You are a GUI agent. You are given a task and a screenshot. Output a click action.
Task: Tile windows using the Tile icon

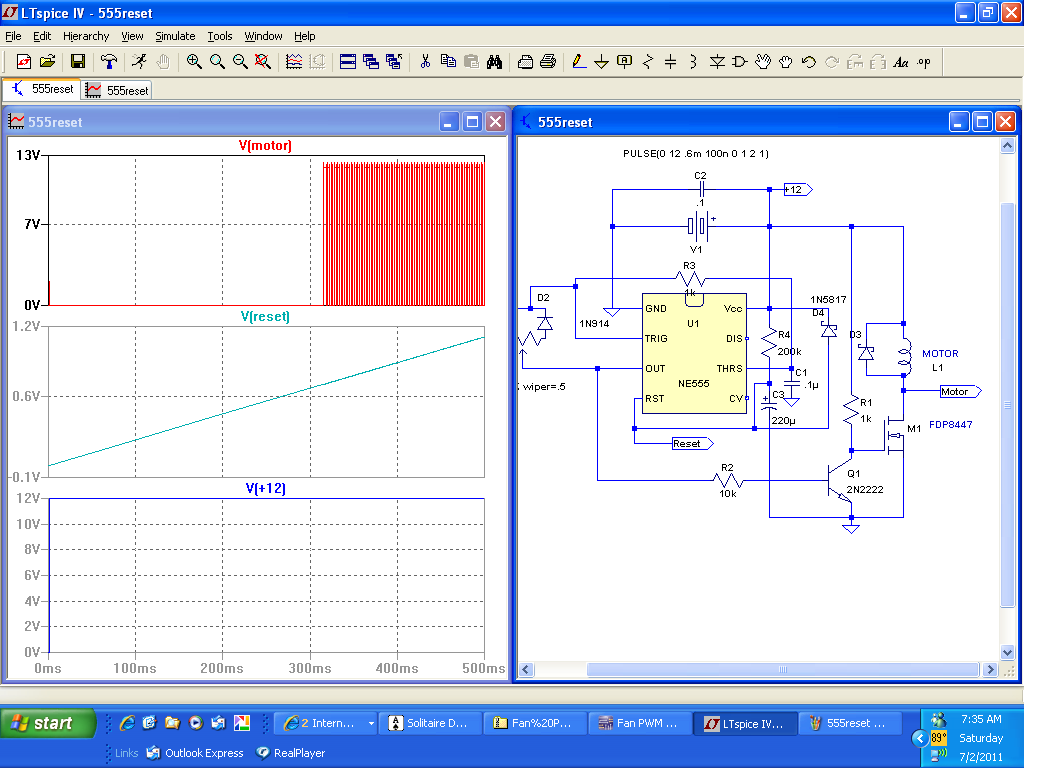[x=348, y=62]
